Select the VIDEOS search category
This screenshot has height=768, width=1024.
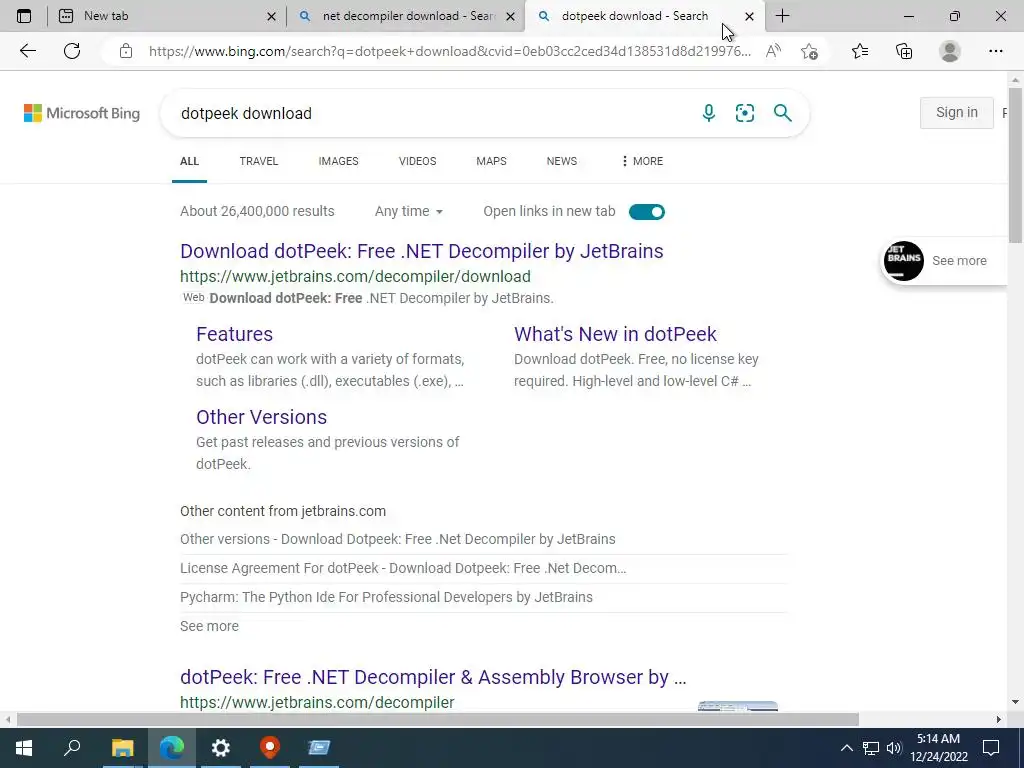tap(417, 161)
